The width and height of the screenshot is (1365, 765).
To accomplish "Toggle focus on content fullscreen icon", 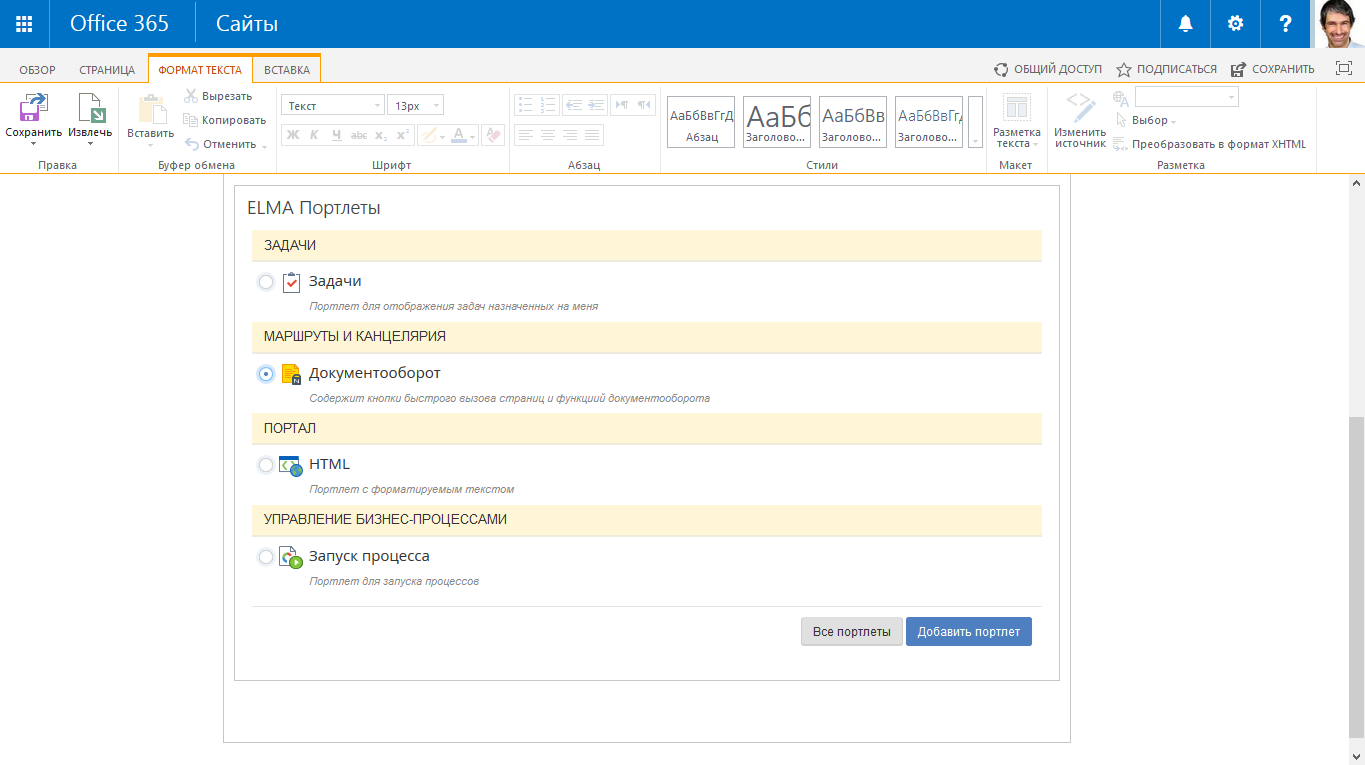I will coord(1344,69).
